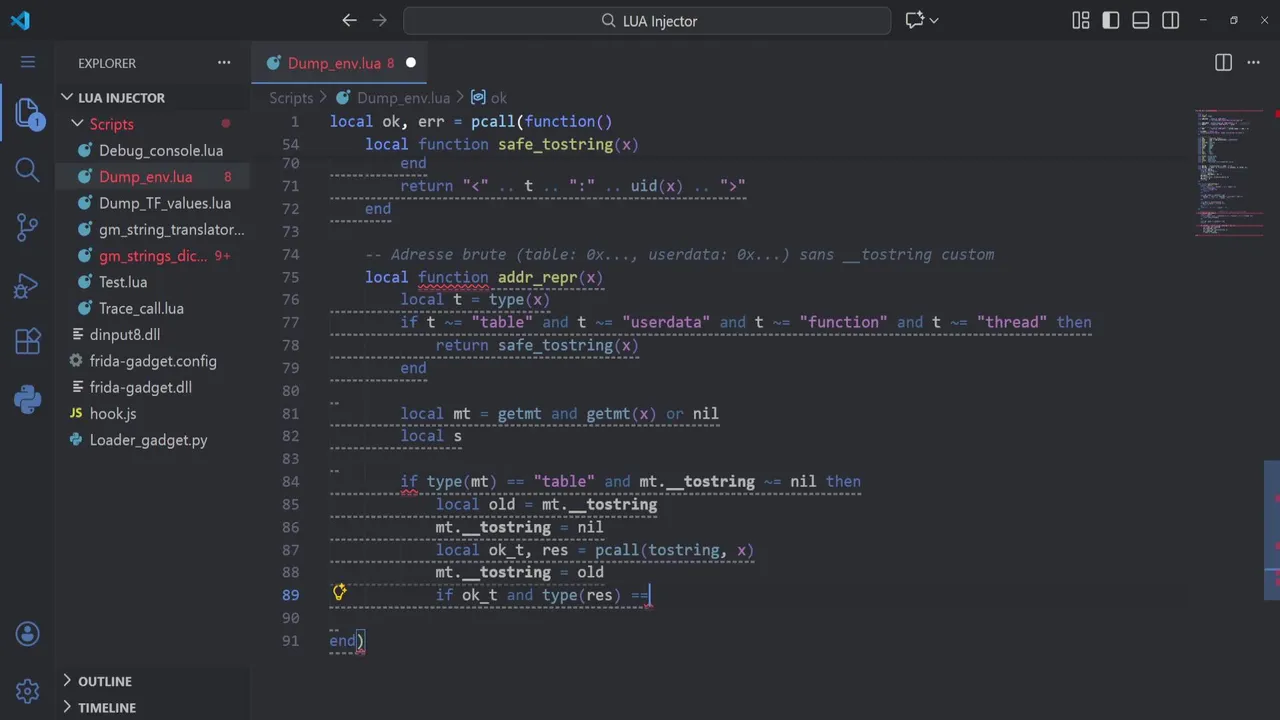Open chat dropdown arrow beside Copilot icon

coord(934,20)
